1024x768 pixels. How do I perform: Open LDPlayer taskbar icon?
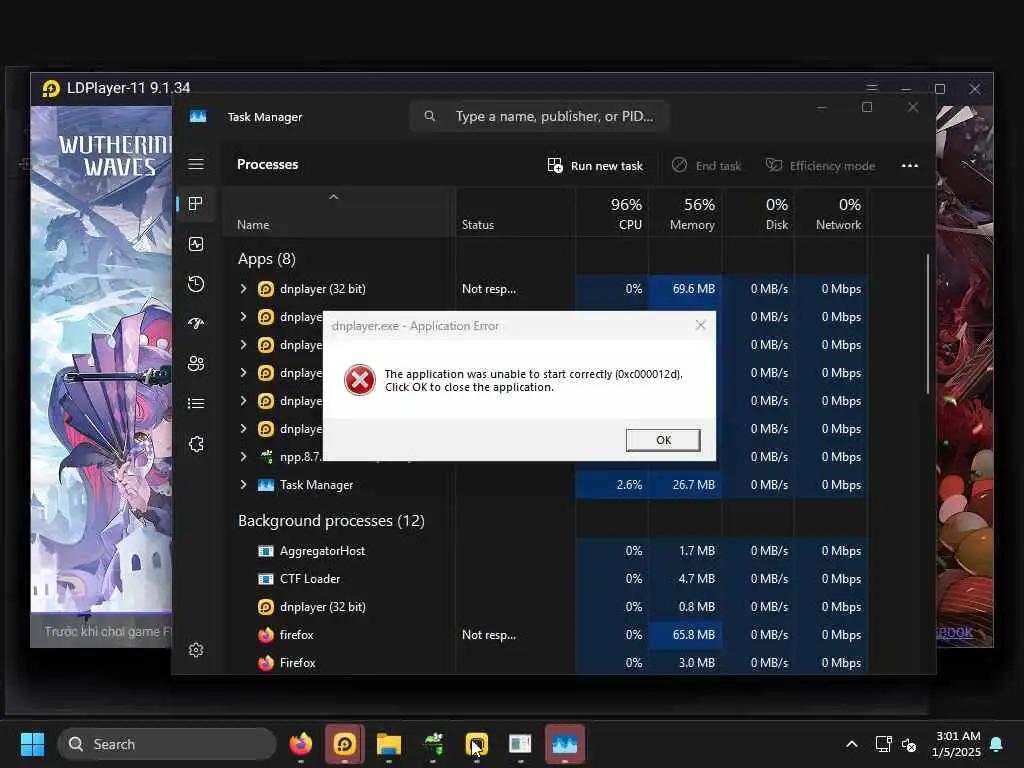(x=345, y=744)
